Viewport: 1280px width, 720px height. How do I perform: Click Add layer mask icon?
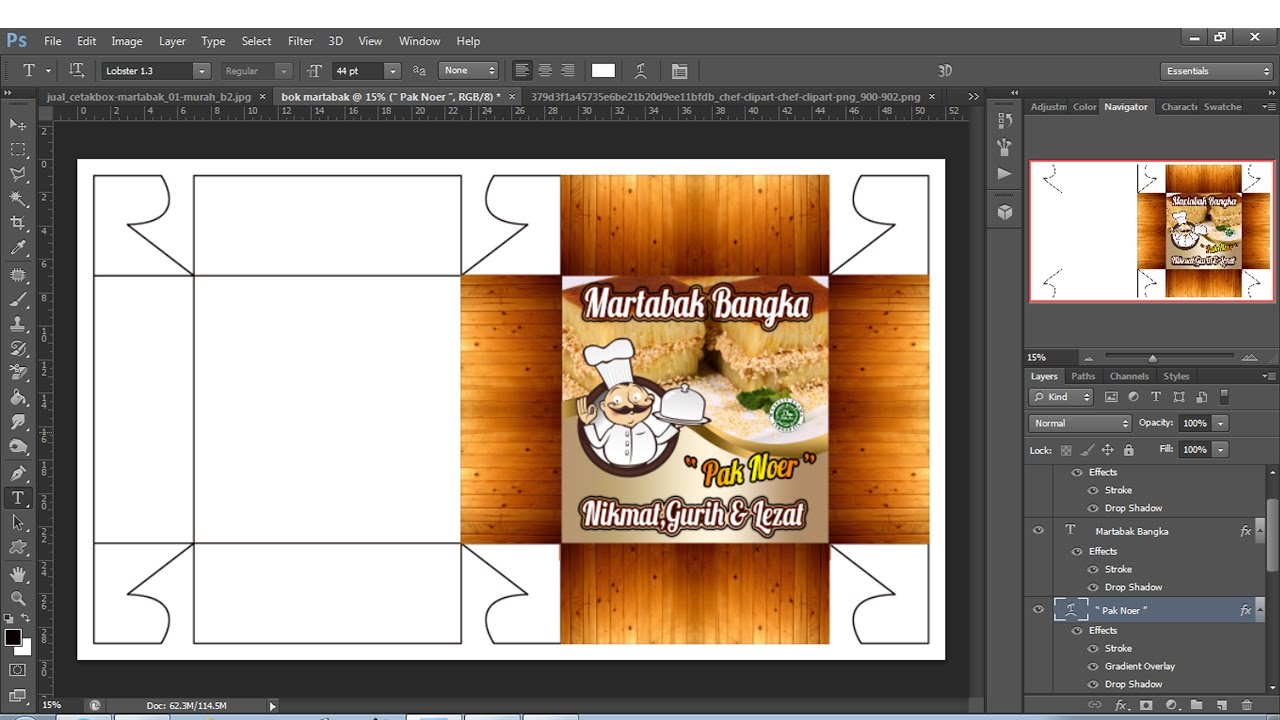pos(1146,705)
